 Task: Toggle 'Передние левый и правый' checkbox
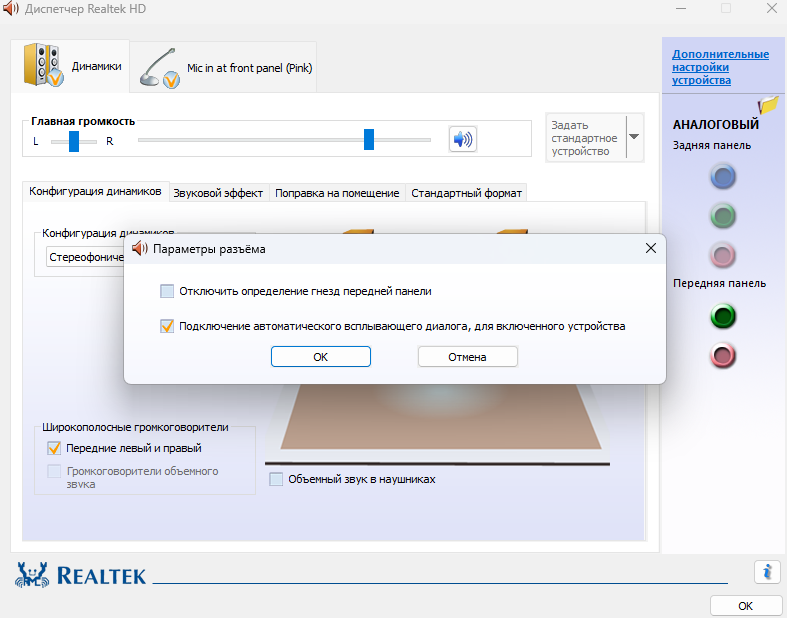tap(54, 448)
